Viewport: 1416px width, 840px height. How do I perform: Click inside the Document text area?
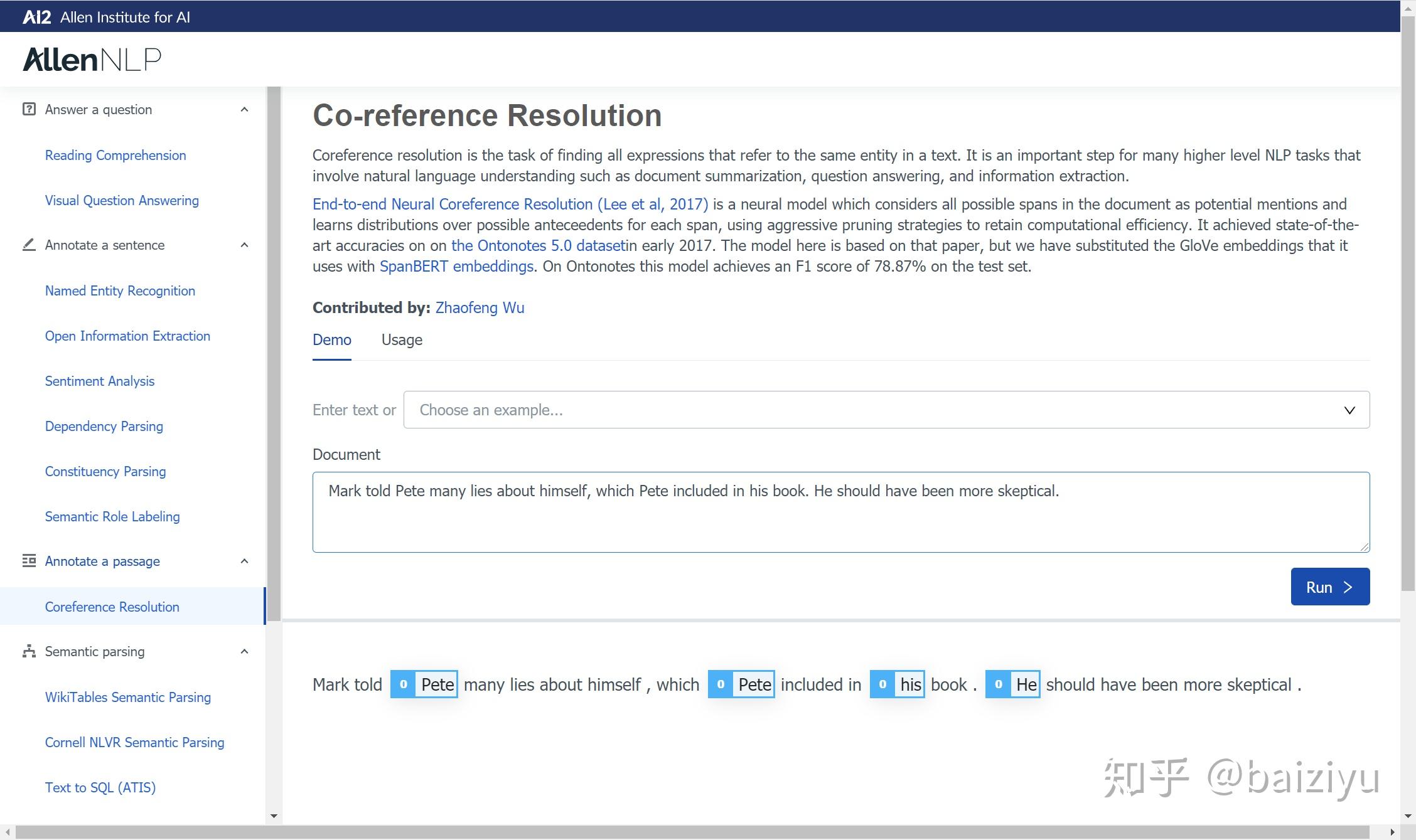pyautogui.click(x=841, y=521)
